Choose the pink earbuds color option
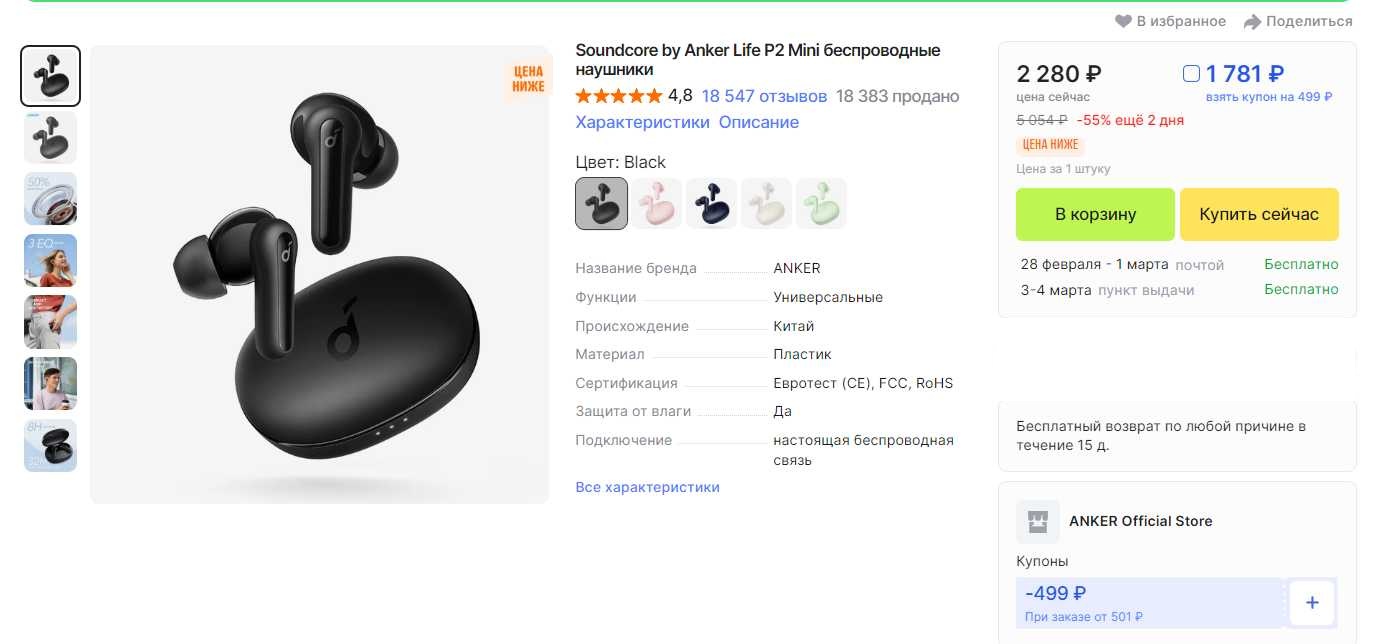Screen dimensions: 1396x644 657,204
